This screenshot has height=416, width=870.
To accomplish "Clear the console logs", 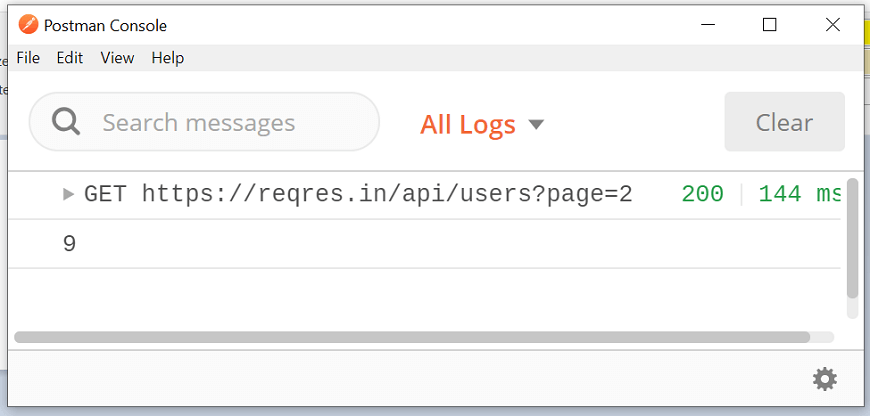I will pos(785,122).
